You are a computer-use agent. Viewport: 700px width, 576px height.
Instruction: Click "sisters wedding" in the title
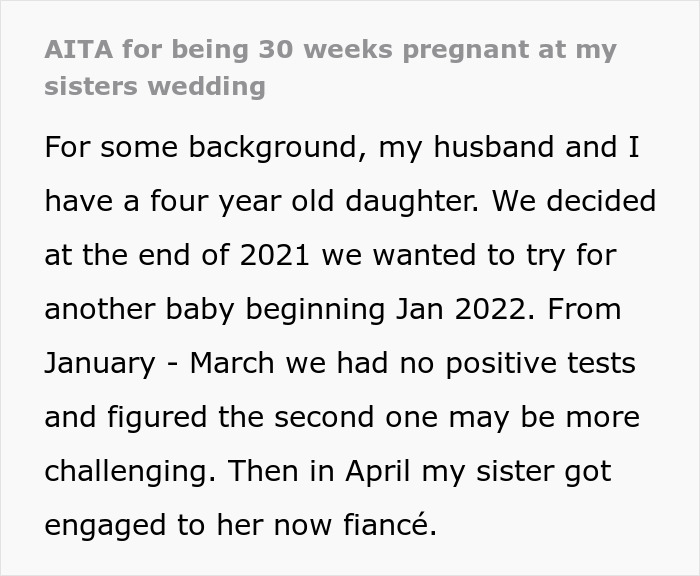[155, 86]
